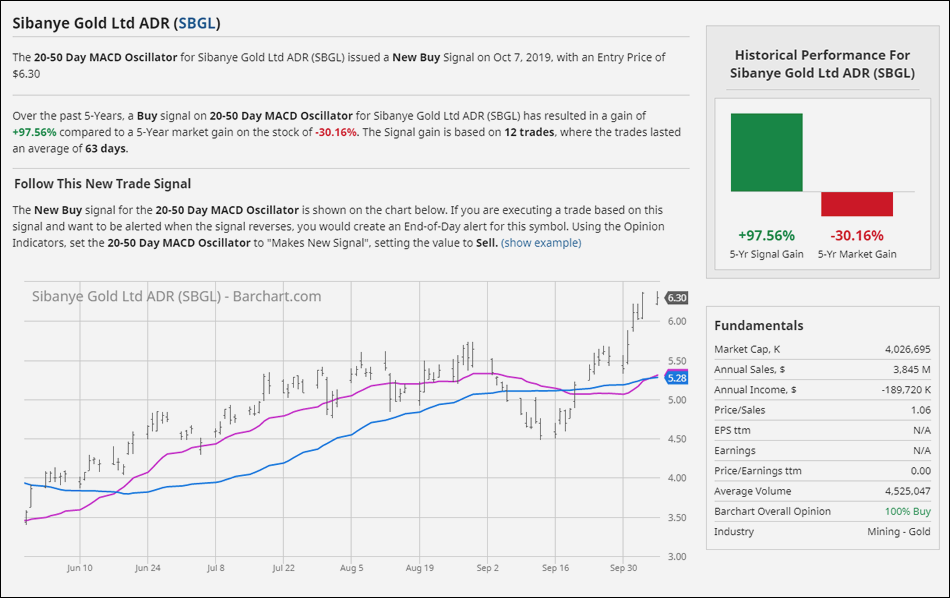Click the 5-Yr Signal Gain caption

tap(766, 254)
